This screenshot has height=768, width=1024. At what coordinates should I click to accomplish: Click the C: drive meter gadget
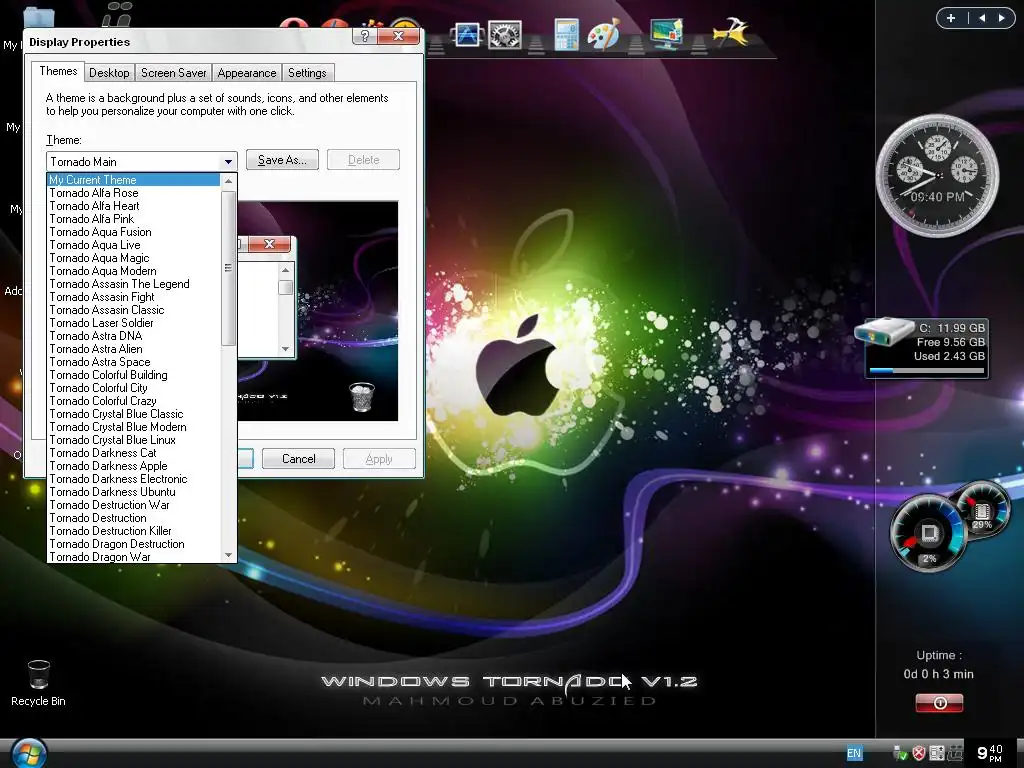[x=927, y=349]
